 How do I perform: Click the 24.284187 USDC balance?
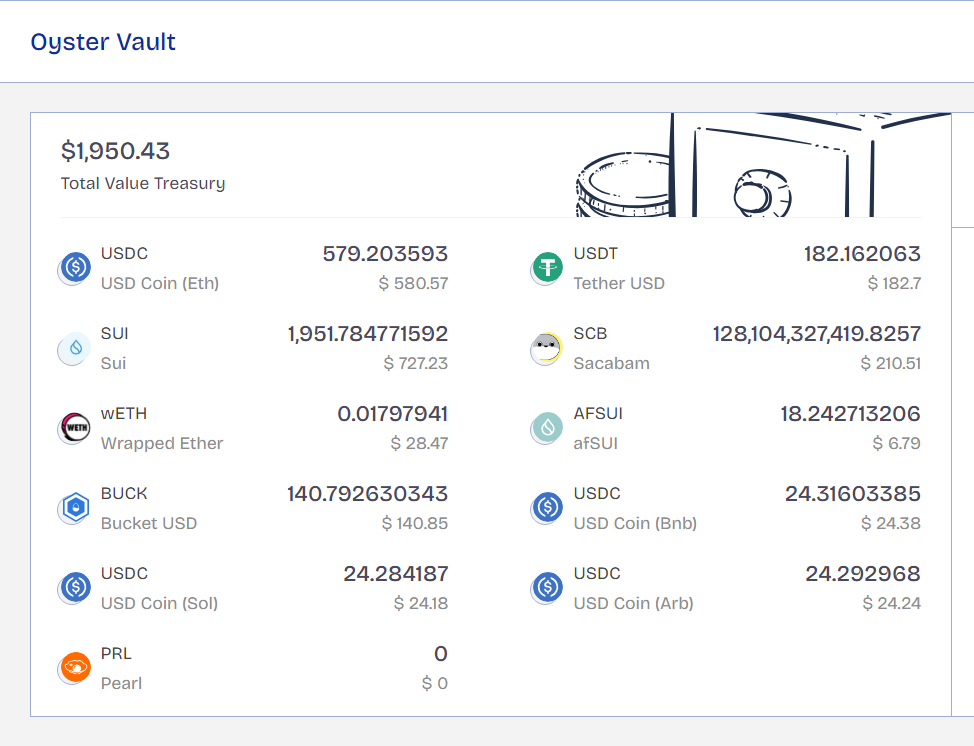396,574
